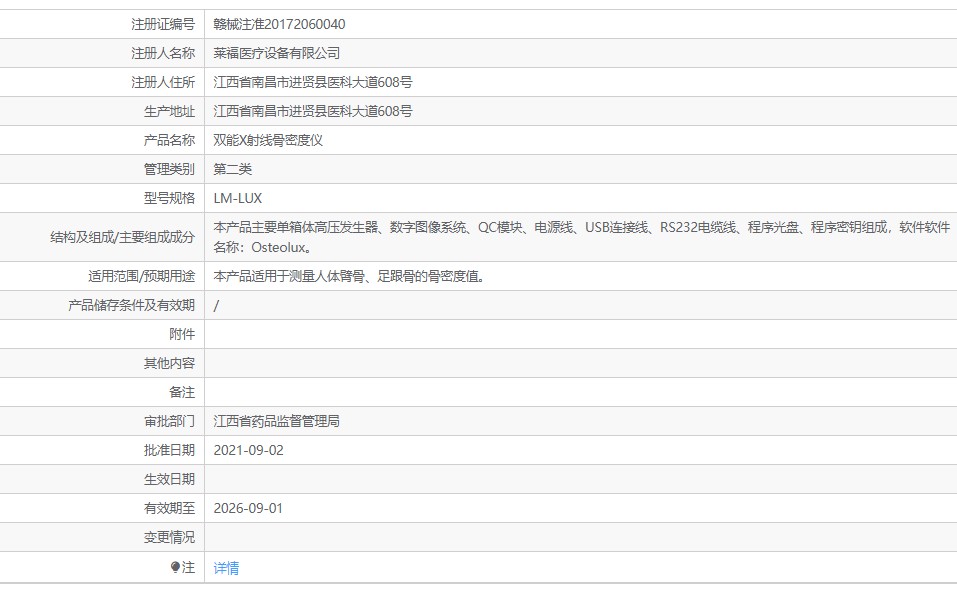
Task: Click the 变更情况 label
Action: 169,538
